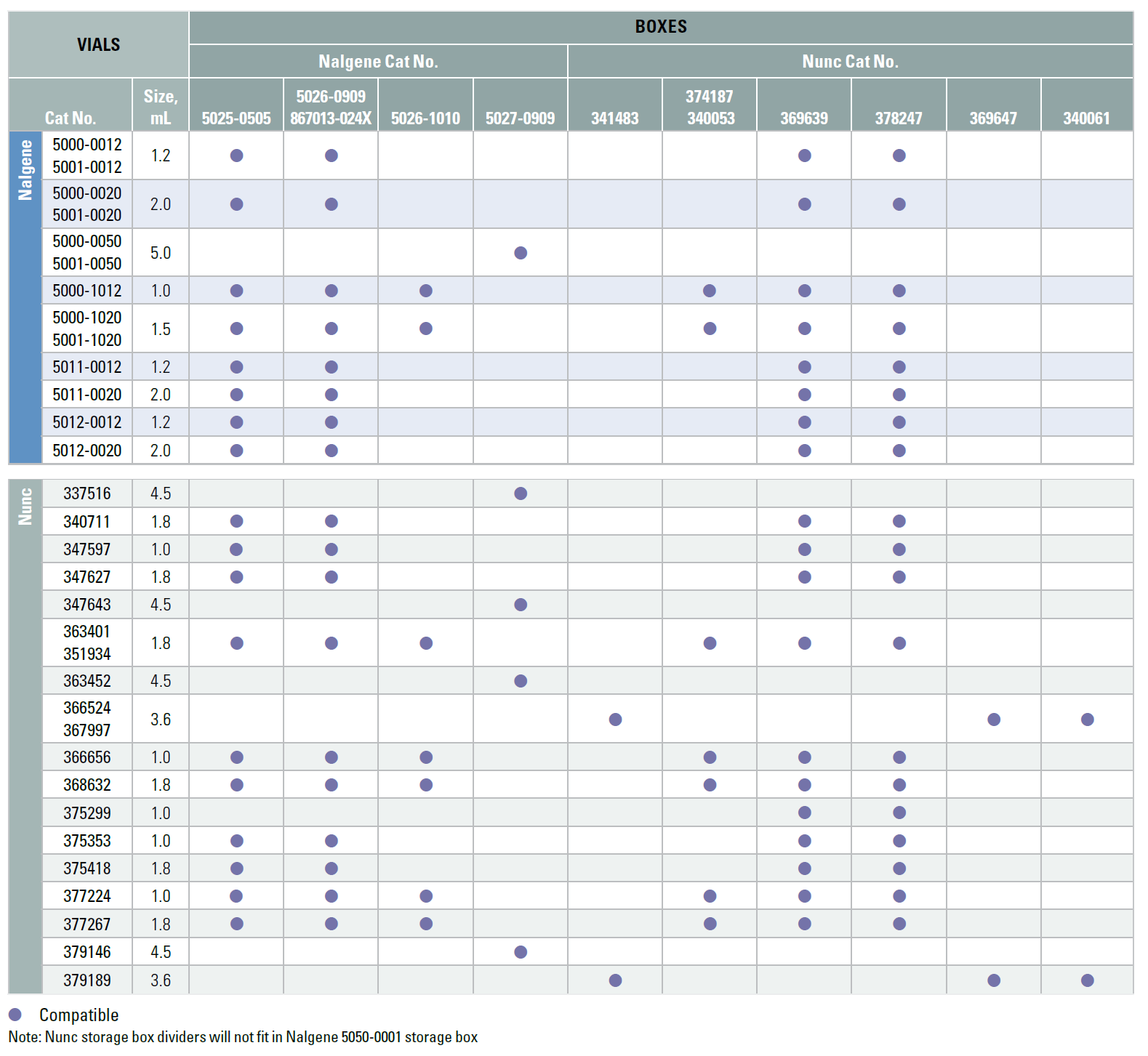Screen dimensions: 1148x1056
Task: Click the 'Compatible' legend label
Action: (79, 1015)
